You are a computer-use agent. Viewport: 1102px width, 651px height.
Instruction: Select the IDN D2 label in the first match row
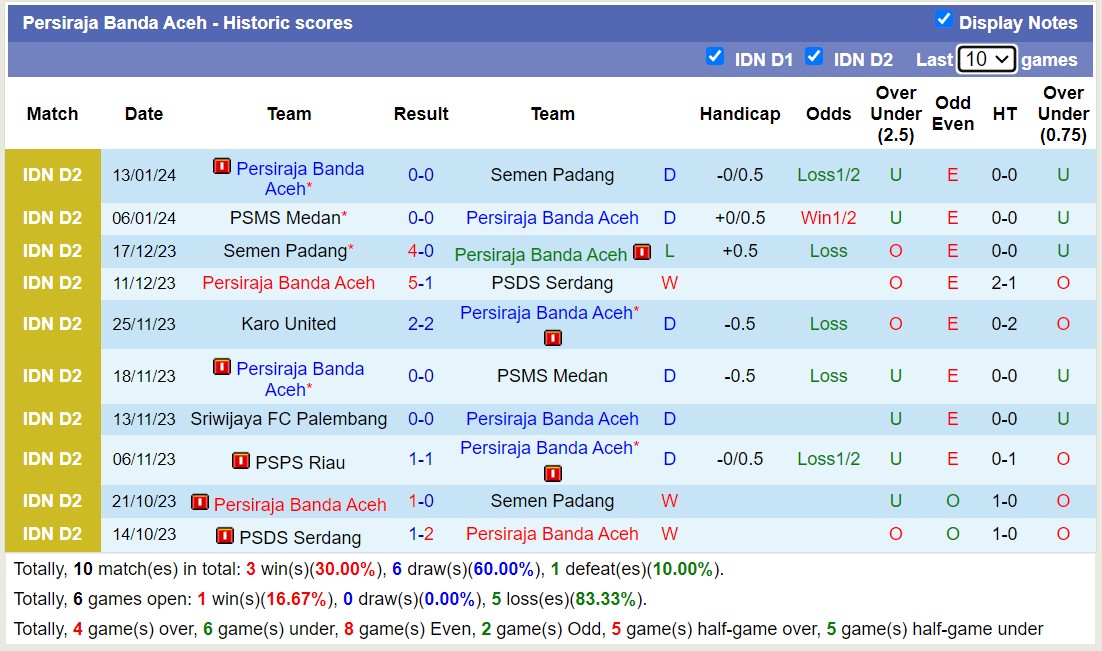pyautogui.click(x=52, y=175)
